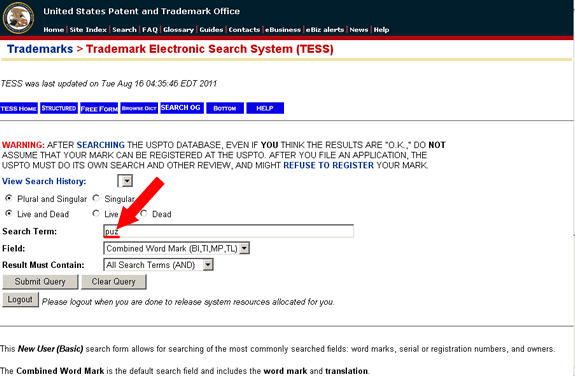Switch to the Structured search form
The height and width of the screenshot is (376, 575).
point(59,108)
